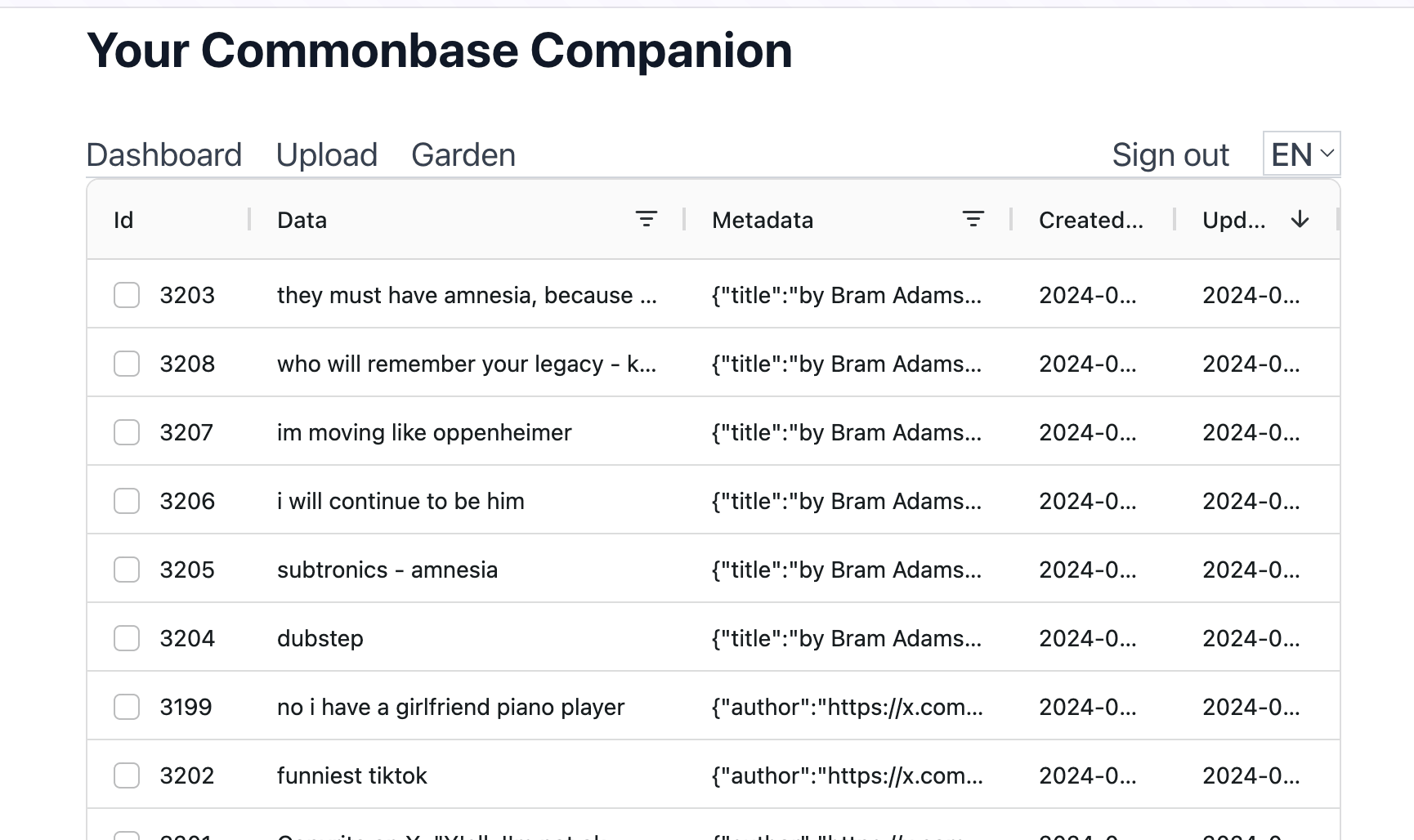
Task: Open the "im moving like oppenheimer" entry
Action: click(x=424, y=432)
